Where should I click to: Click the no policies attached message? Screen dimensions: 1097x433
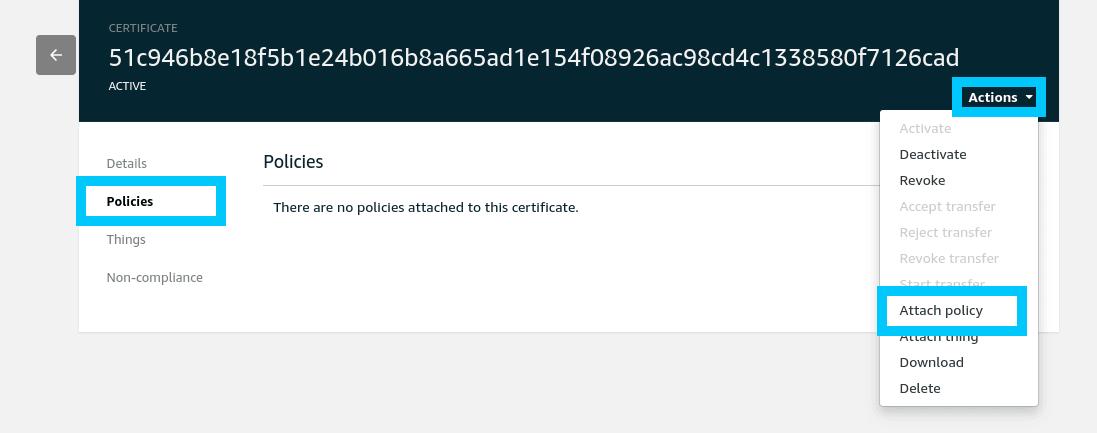point(426,208)
